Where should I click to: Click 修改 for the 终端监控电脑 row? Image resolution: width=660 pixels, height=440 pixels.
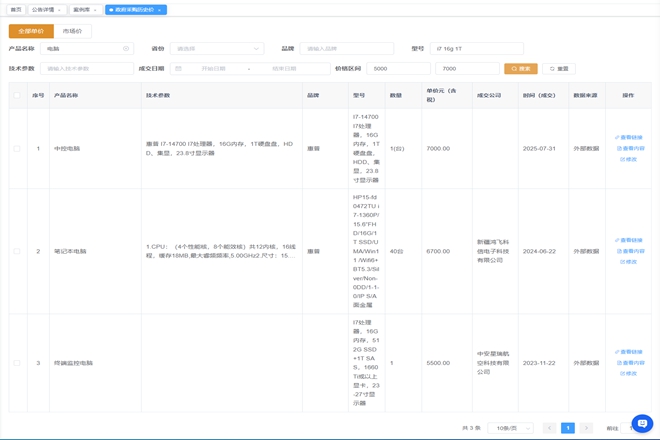(629, 373)
